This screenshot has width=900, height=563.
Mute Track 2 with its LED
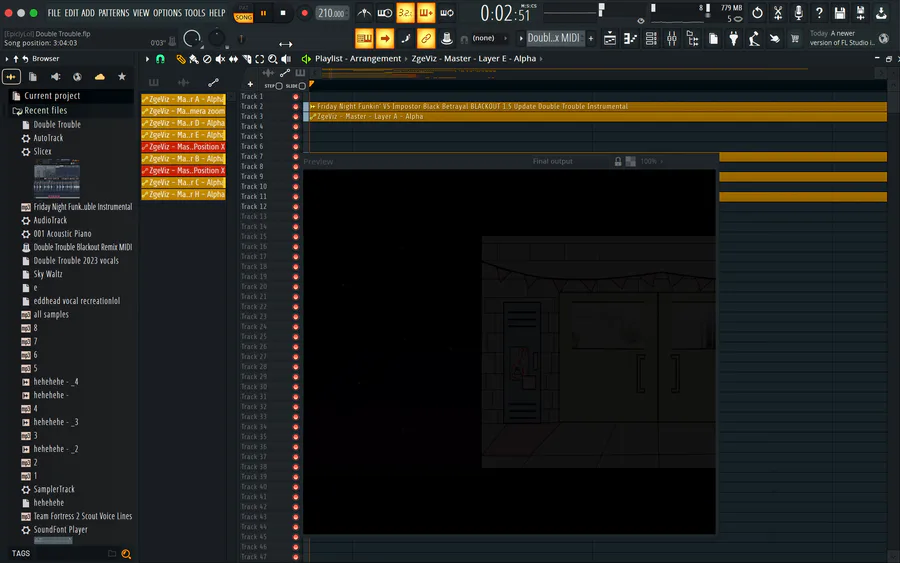coord(296,107)
